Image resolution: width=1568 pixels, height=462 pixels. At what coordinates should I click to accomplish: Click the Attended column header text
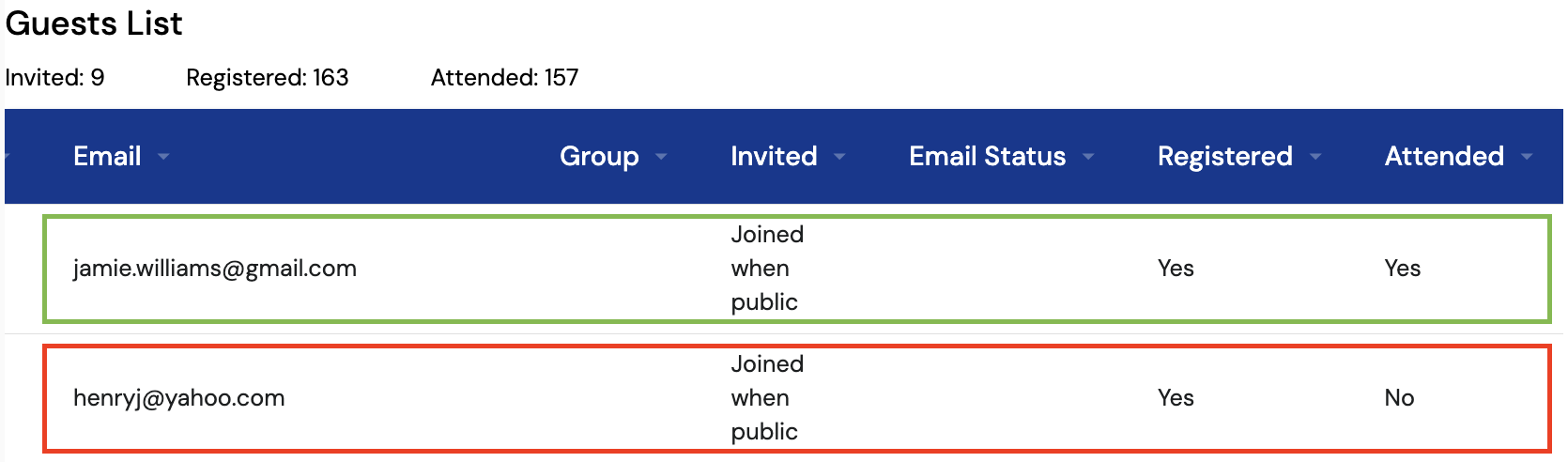(x=1444, y=156)
